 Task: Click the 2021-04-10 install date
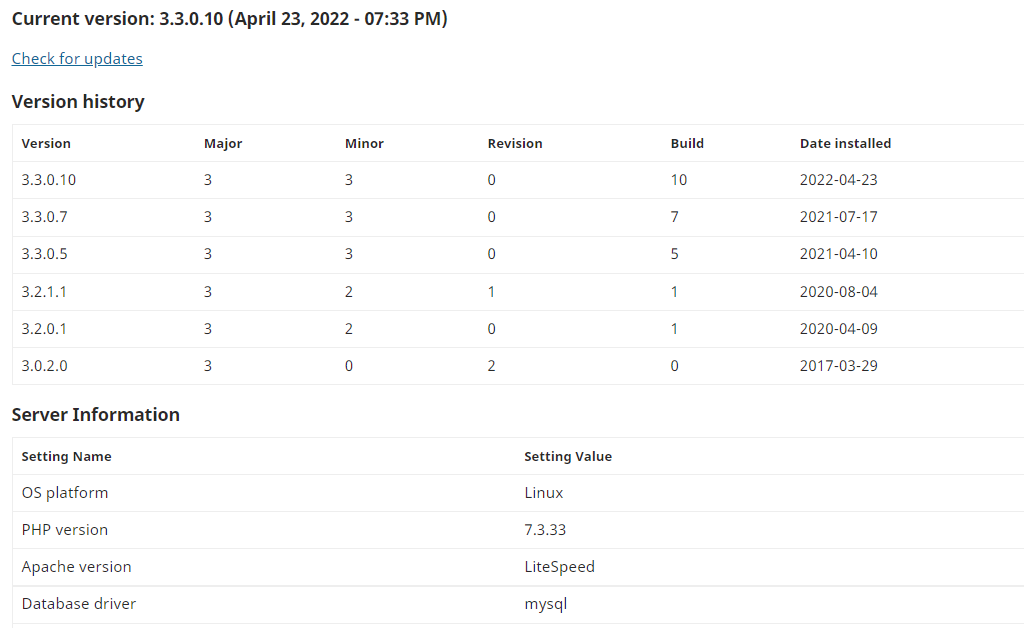839,254
